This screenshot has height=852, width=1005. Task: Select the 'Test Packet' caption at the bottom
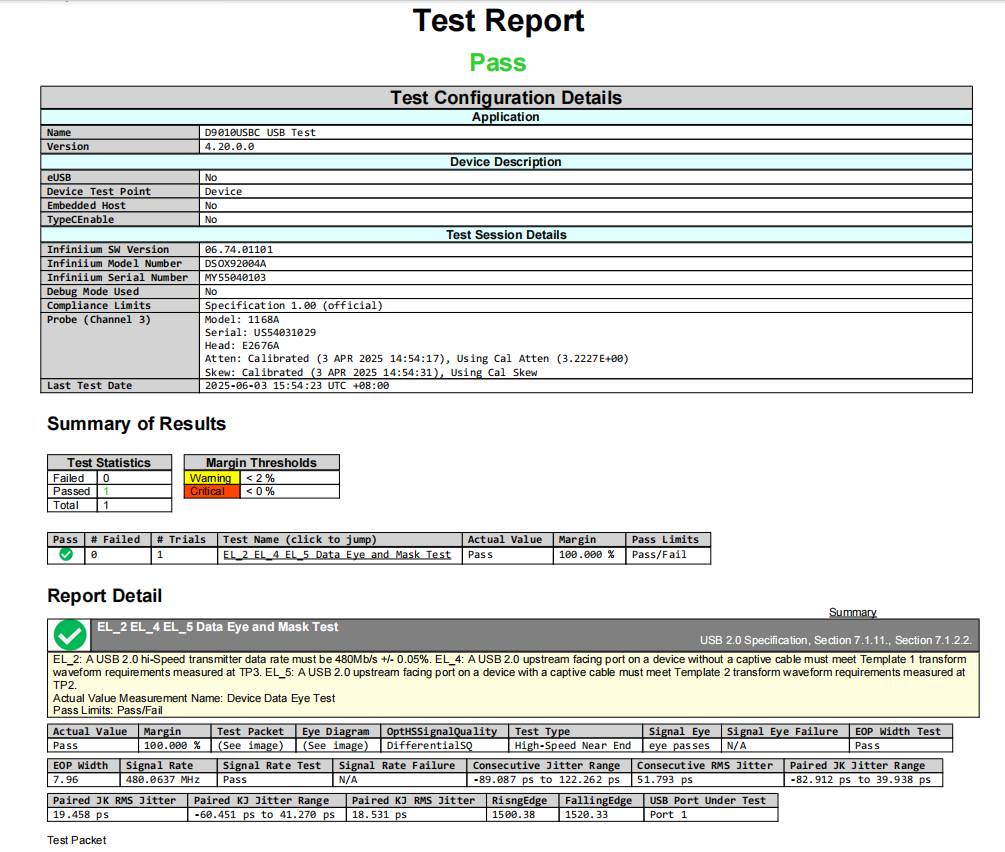tap(76, 840)
